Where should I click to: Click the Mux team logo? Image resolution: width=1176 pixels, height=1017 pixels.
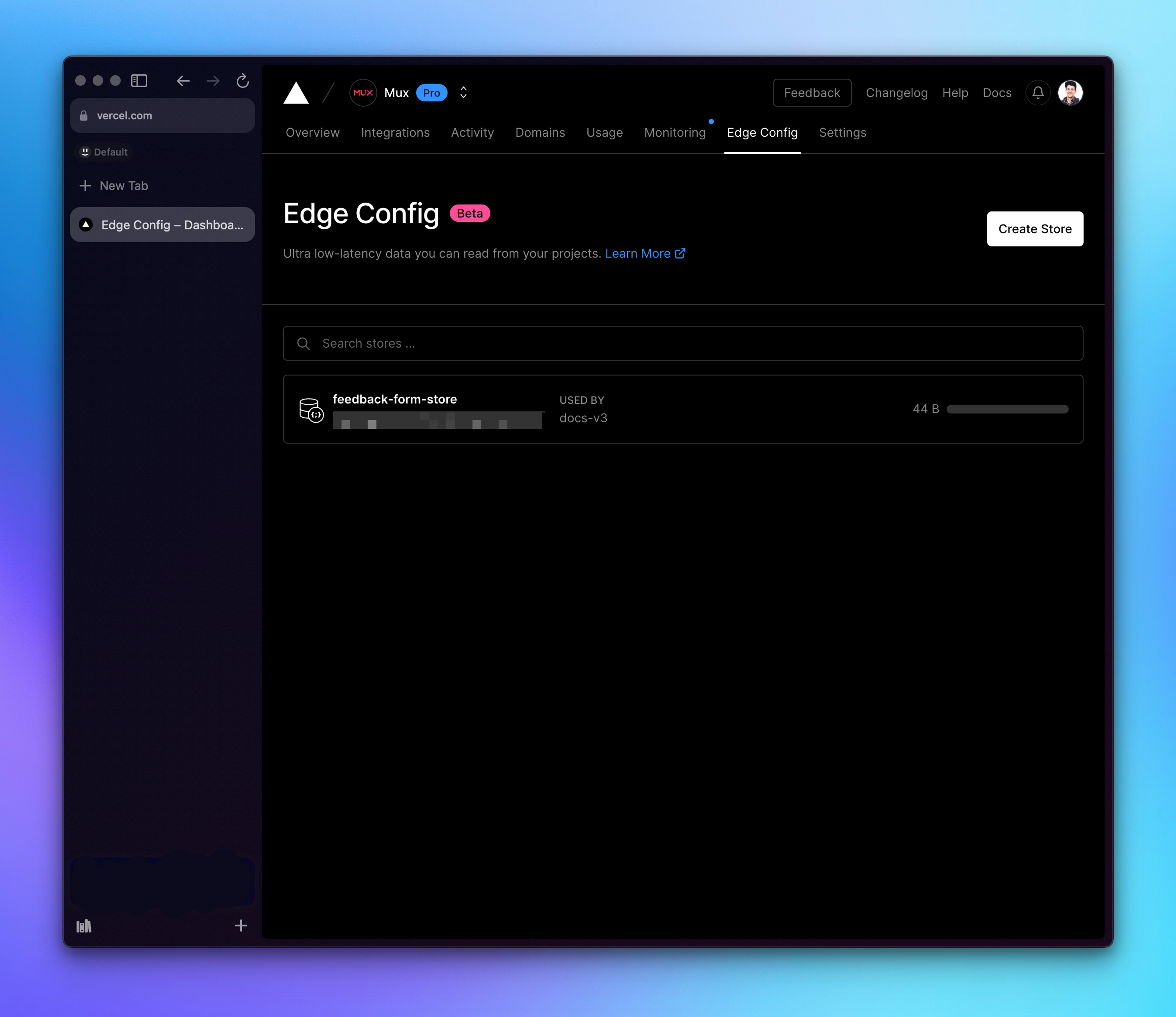(363, 92)
